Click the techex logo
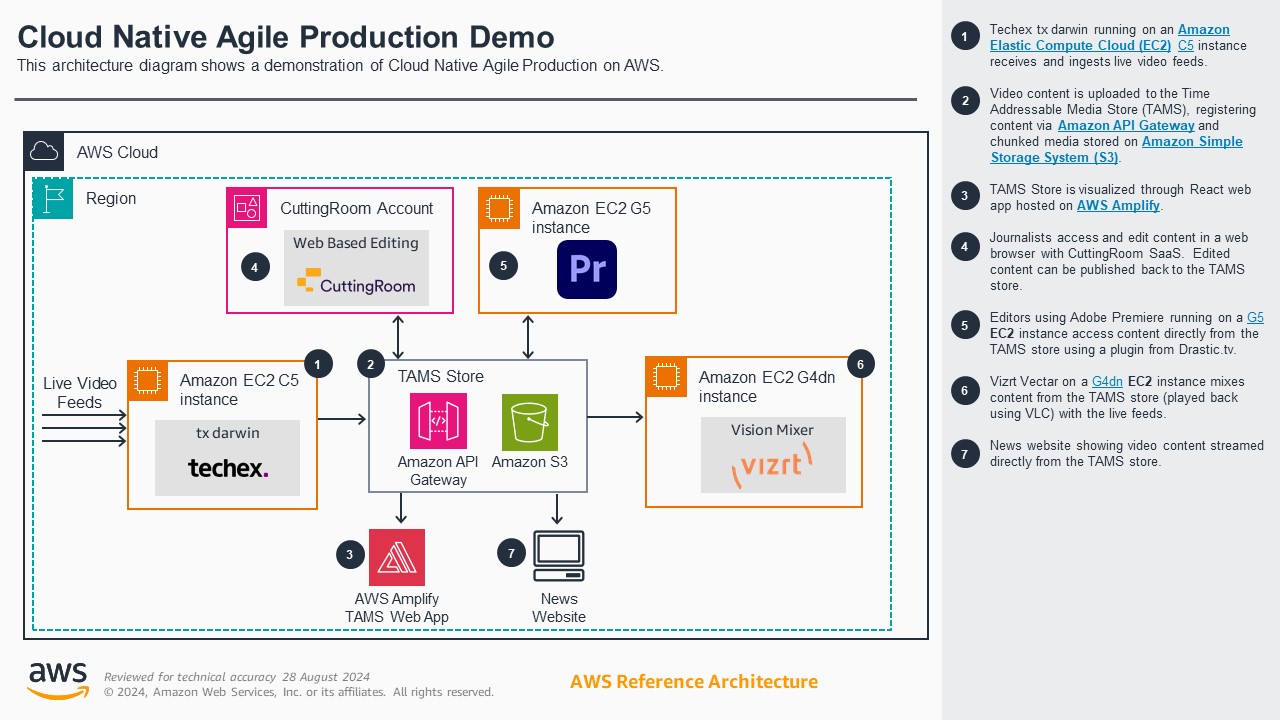This screenshot has height=720, width=1280. point(227,466)
